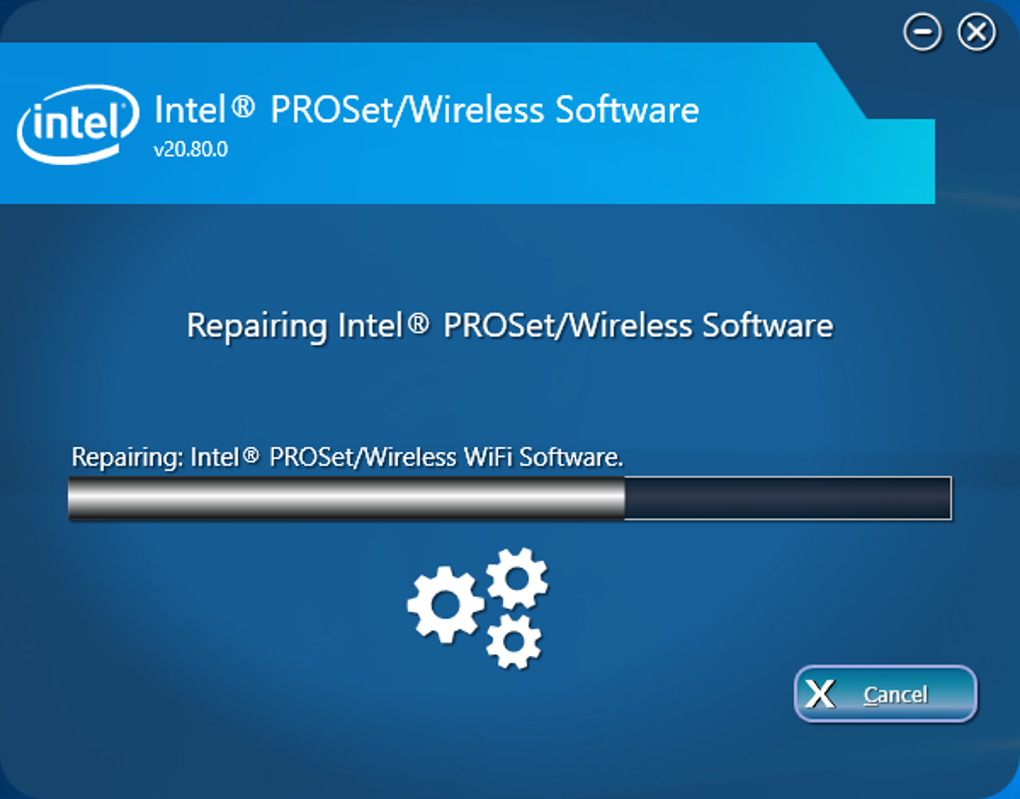Click the small lower gear icon
The height and width of the screenshot is (799, 1020).
(514, 642)
